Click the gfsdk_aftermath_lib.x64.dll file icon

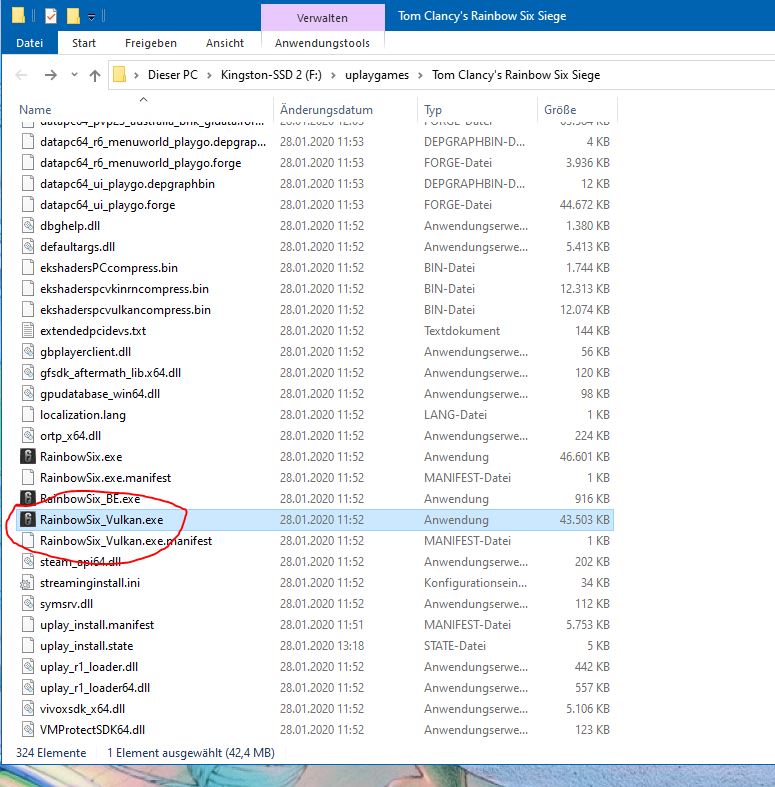pos(28,372)
